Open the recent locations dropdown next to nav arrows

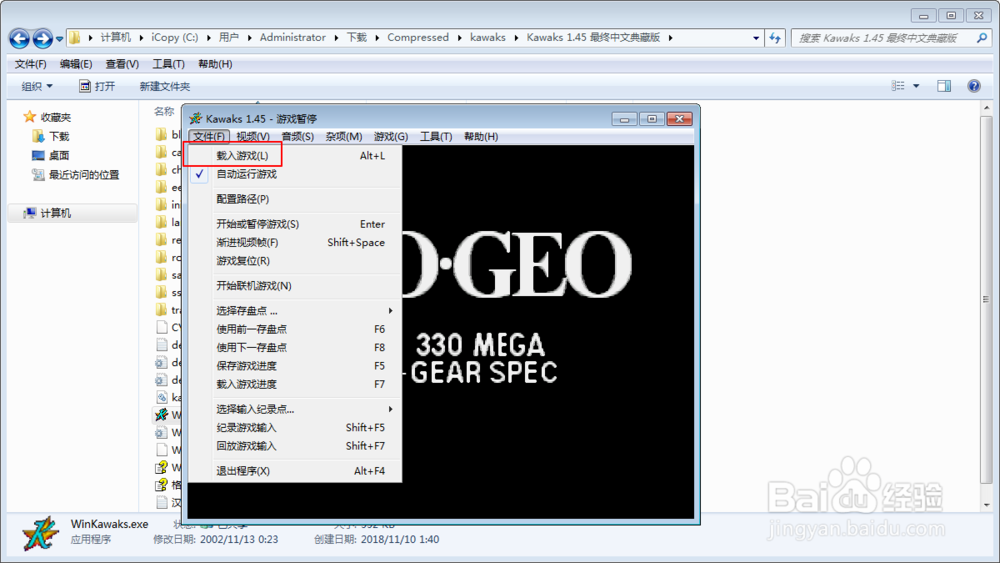59,39
